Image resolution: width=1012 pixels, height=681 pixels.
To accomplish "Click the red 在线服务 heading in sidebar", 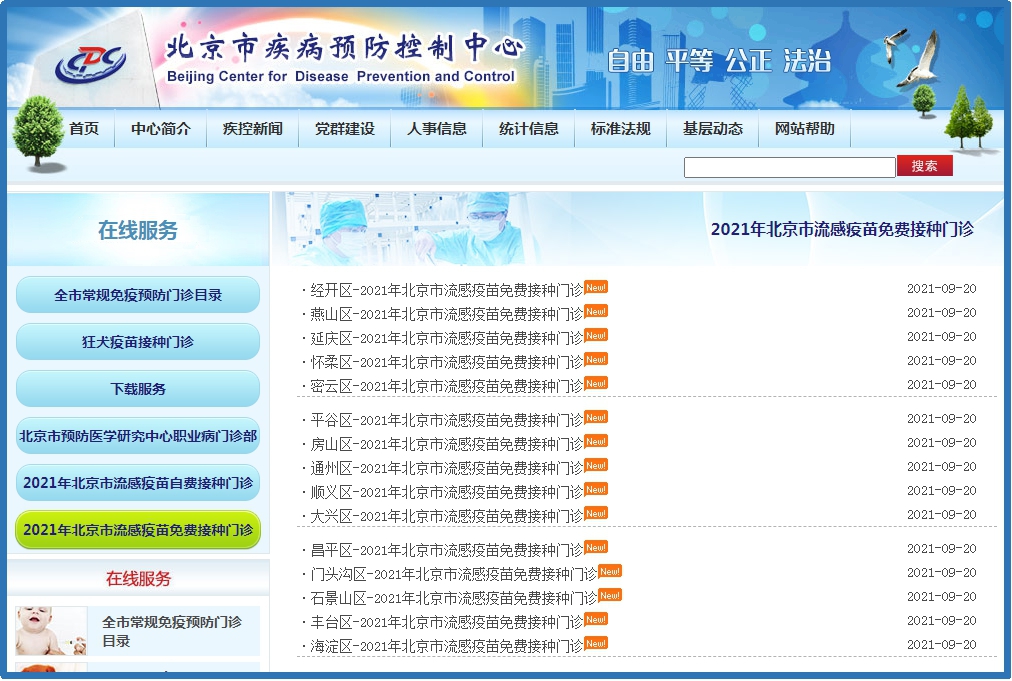I will tap(138, 578).
